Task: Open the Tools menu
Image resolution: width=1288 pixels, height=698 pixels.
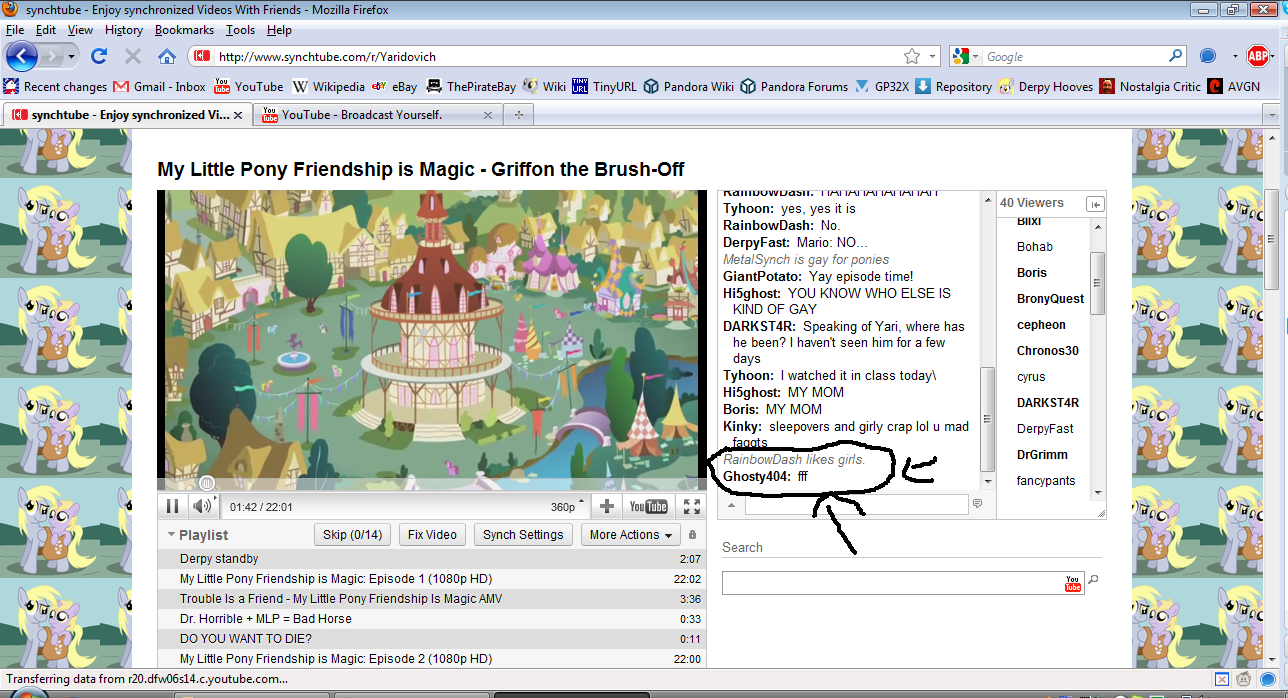Action: (240, 30)
